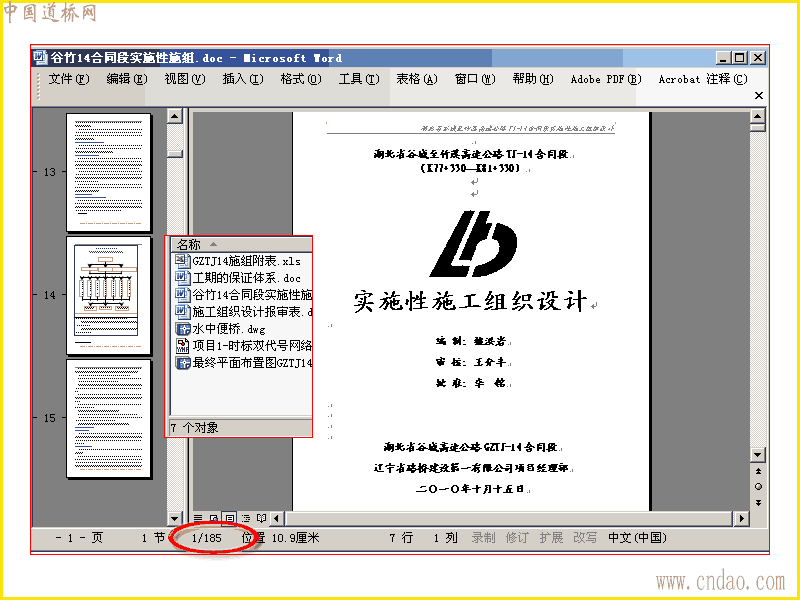Open the 文件(F) menu
This screenshot has width=800, height=600.
click(x=68, y=79)
